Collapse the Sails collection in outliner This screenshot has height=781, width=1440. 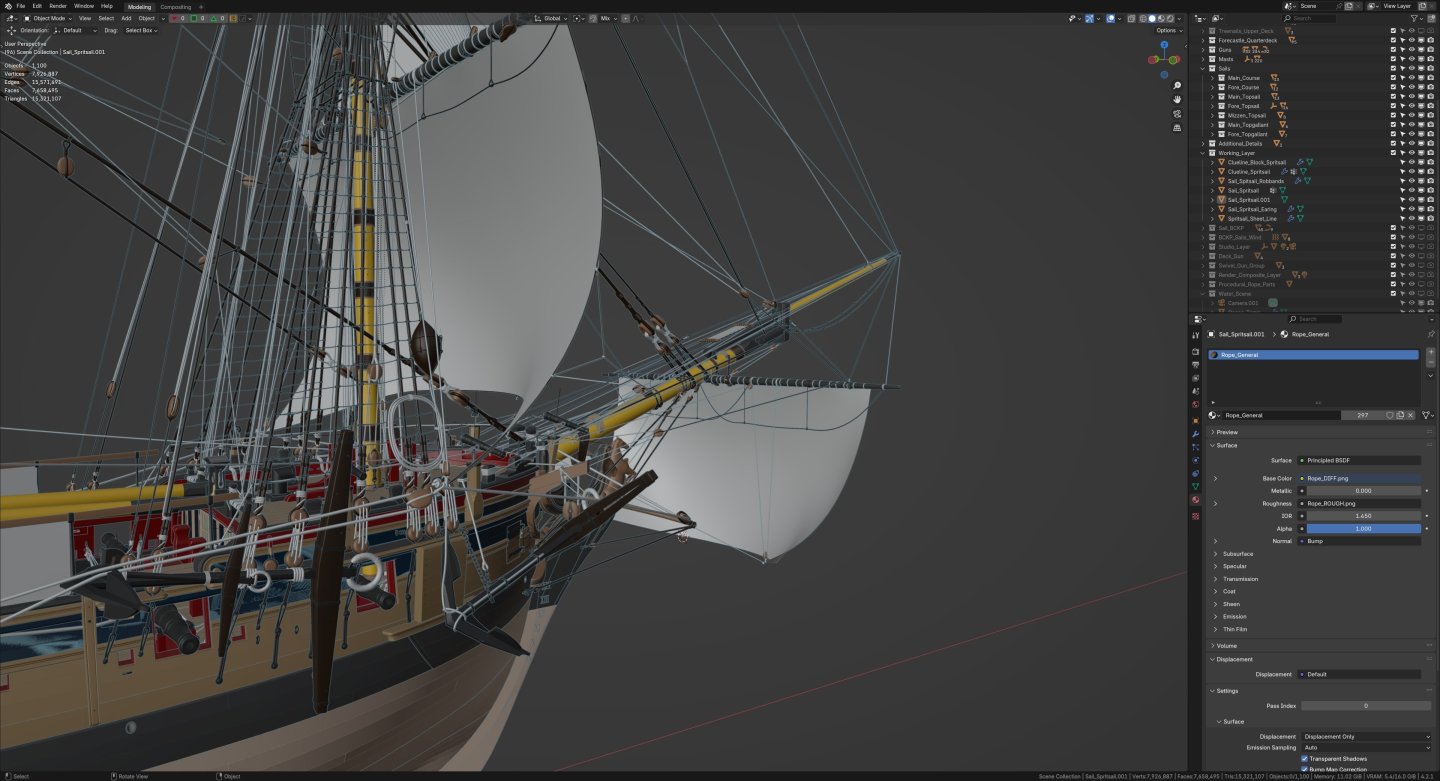click(x=1203, y=69)
